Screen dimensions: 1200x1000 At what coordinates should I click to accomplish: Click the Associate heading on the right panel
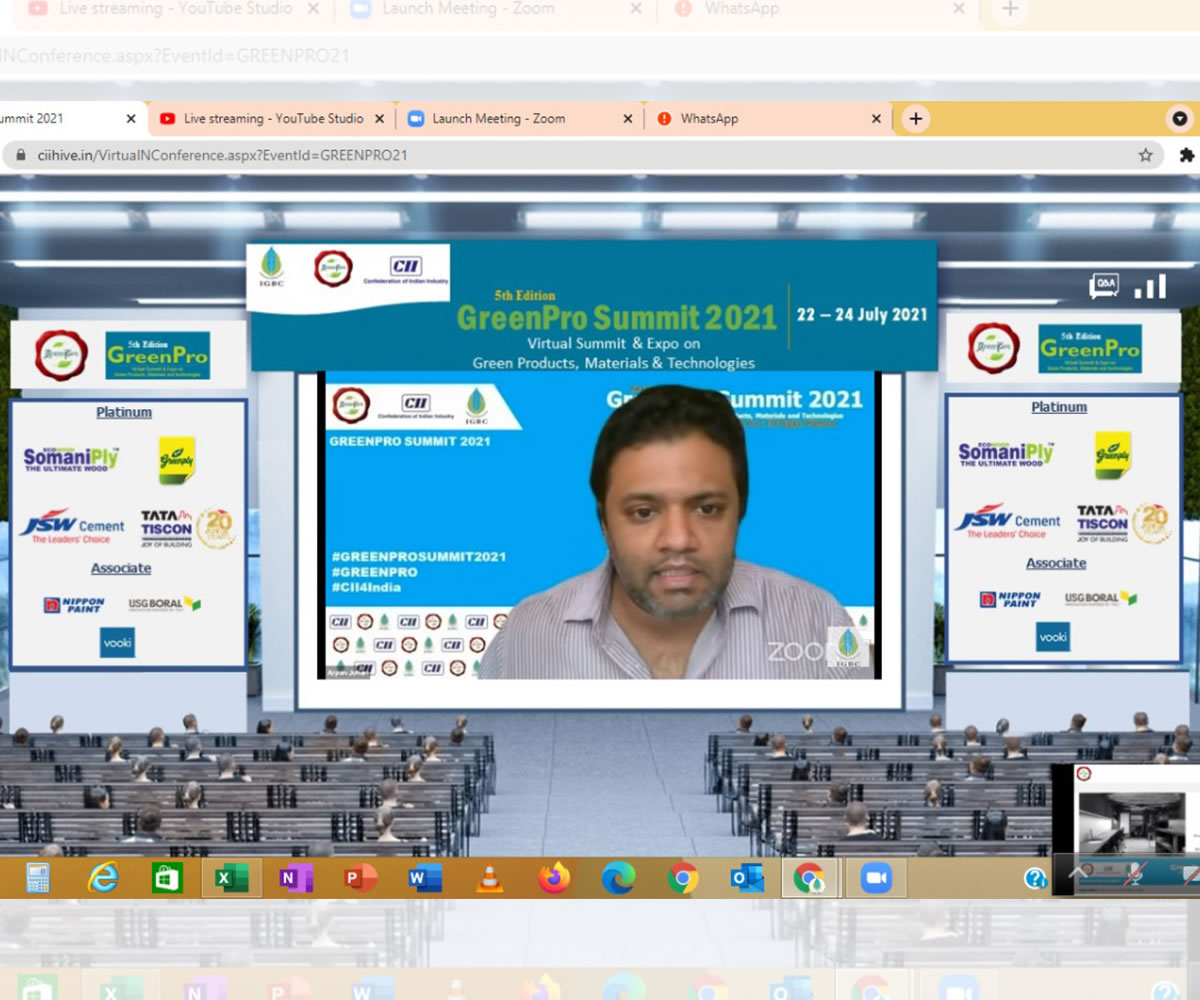(1056, 563)
